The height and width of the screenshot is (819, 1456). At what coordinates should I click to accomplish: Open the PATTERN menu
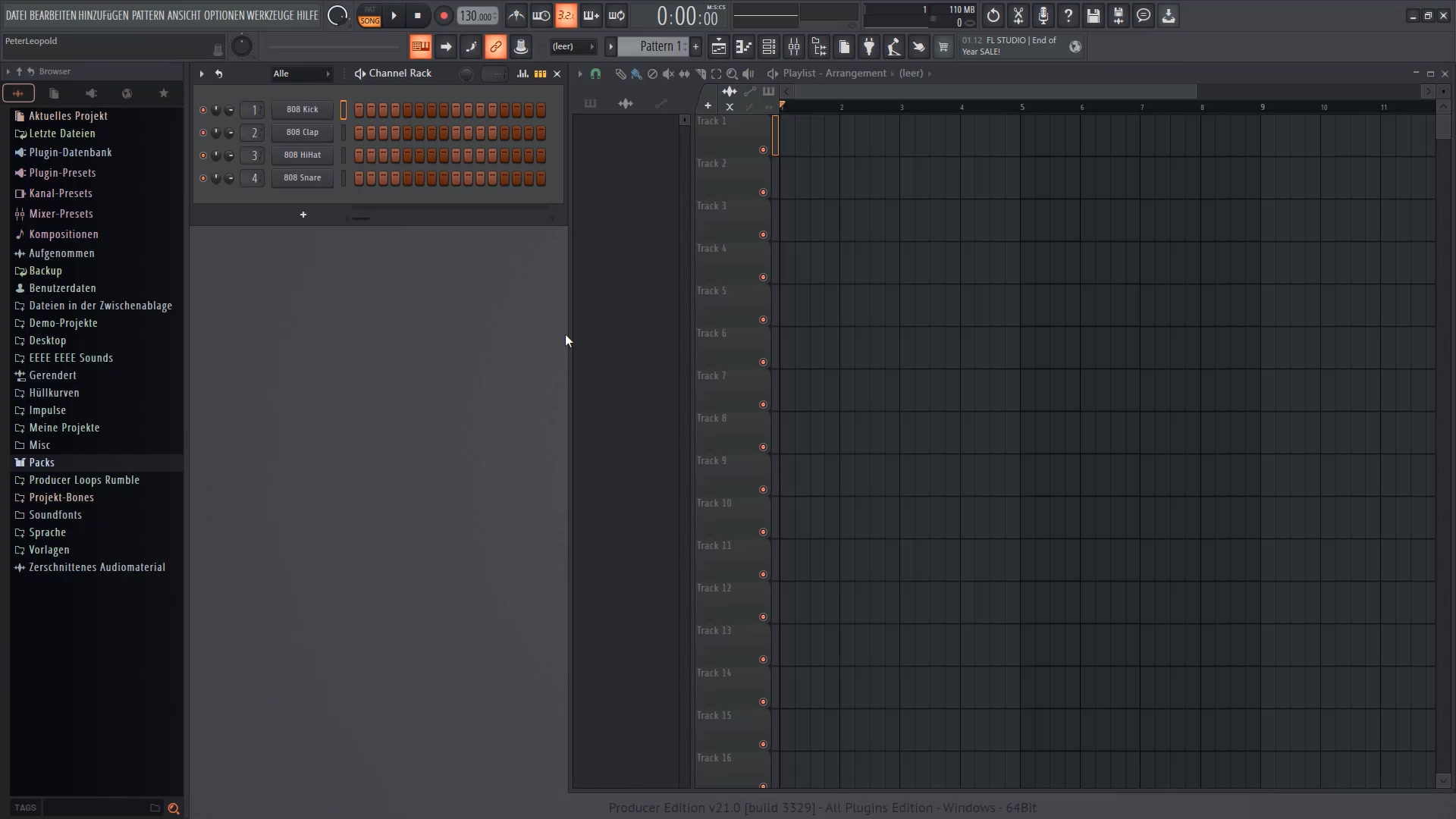tap(148, 15)
